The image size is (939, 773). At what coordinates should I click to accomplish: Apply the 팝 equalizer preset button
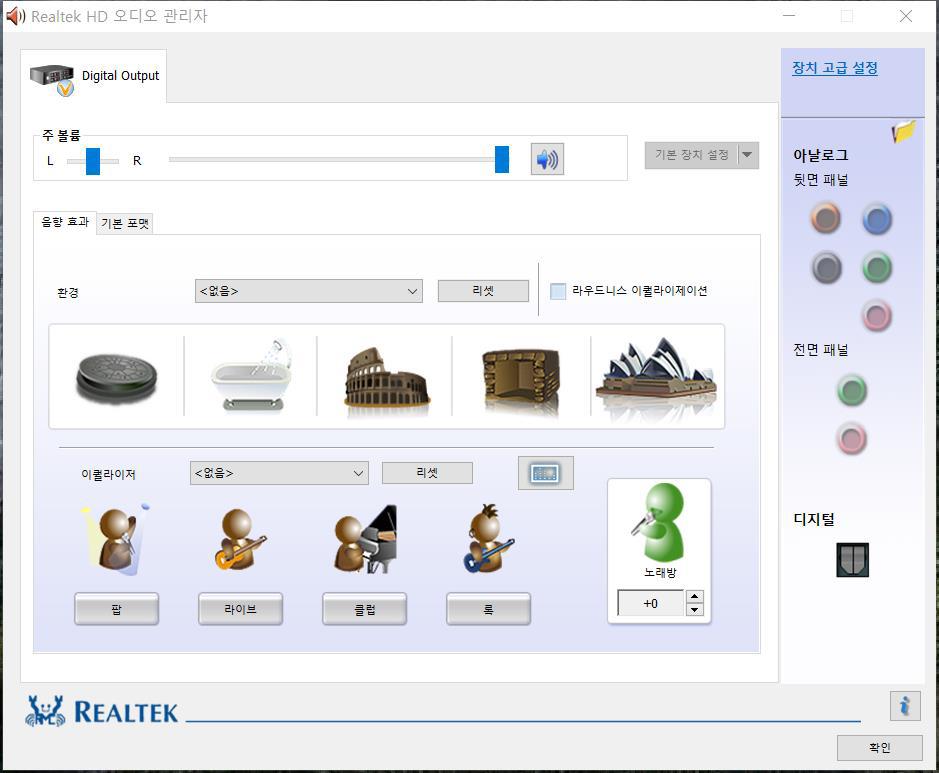[117, 610]
